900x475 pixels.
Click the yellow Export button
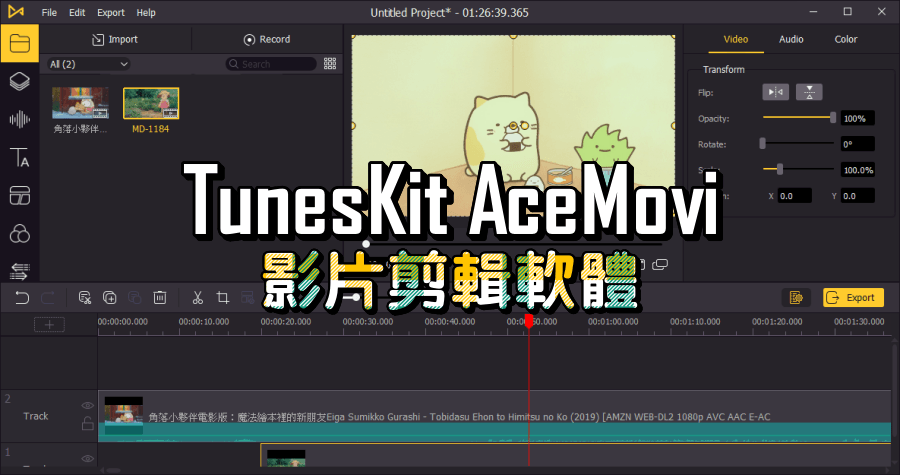click(x=854, y=297)
